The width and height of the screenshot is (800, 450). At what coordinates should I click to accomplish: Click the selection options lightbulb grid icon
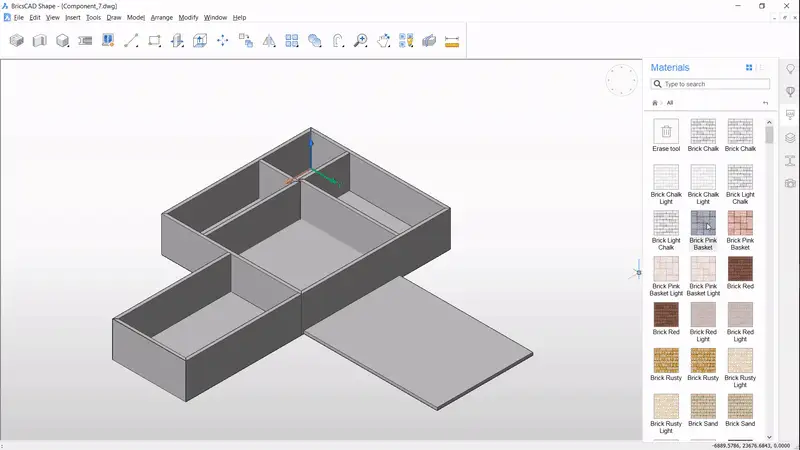click(406, 40)
